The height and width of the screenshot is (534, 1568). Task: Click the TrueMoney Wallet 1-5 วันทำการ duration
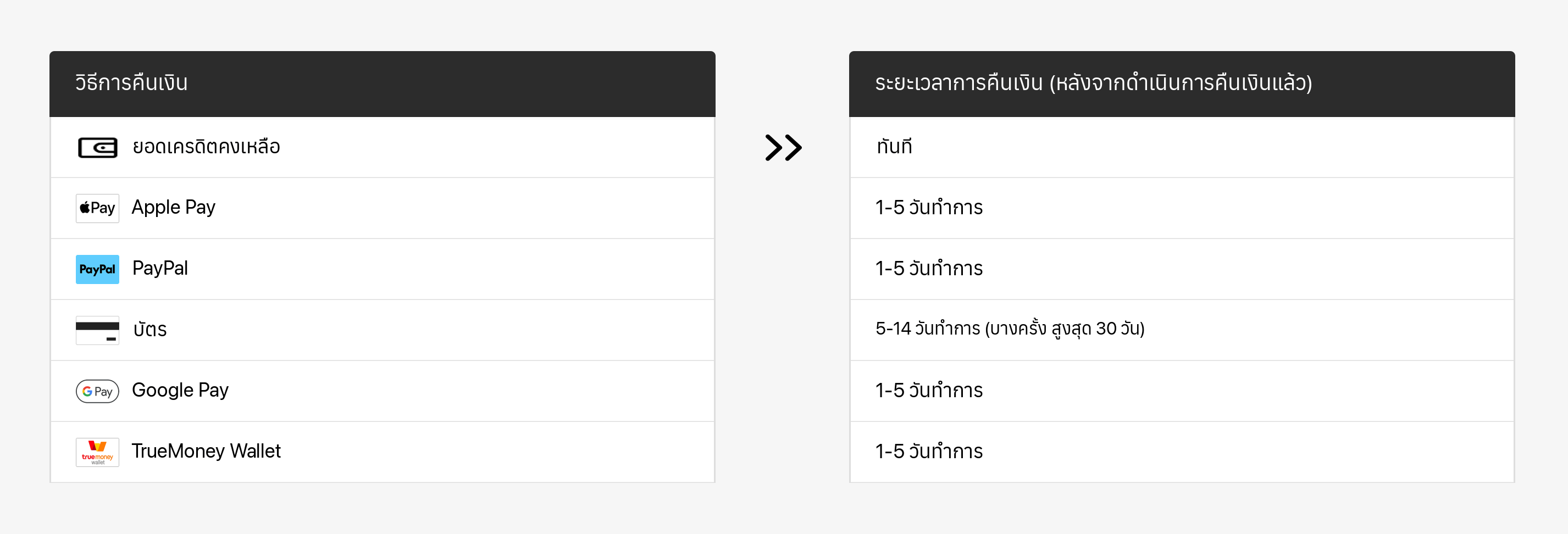(x=929, y=451)
